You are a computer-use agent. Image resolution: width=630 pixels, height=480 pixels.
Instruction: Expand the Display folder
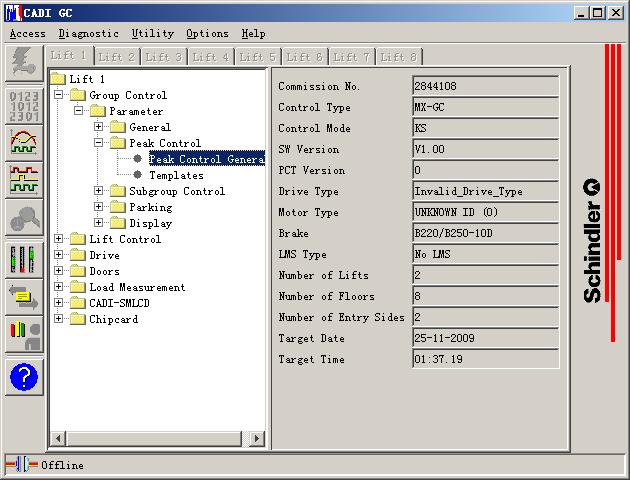point(98,223)
